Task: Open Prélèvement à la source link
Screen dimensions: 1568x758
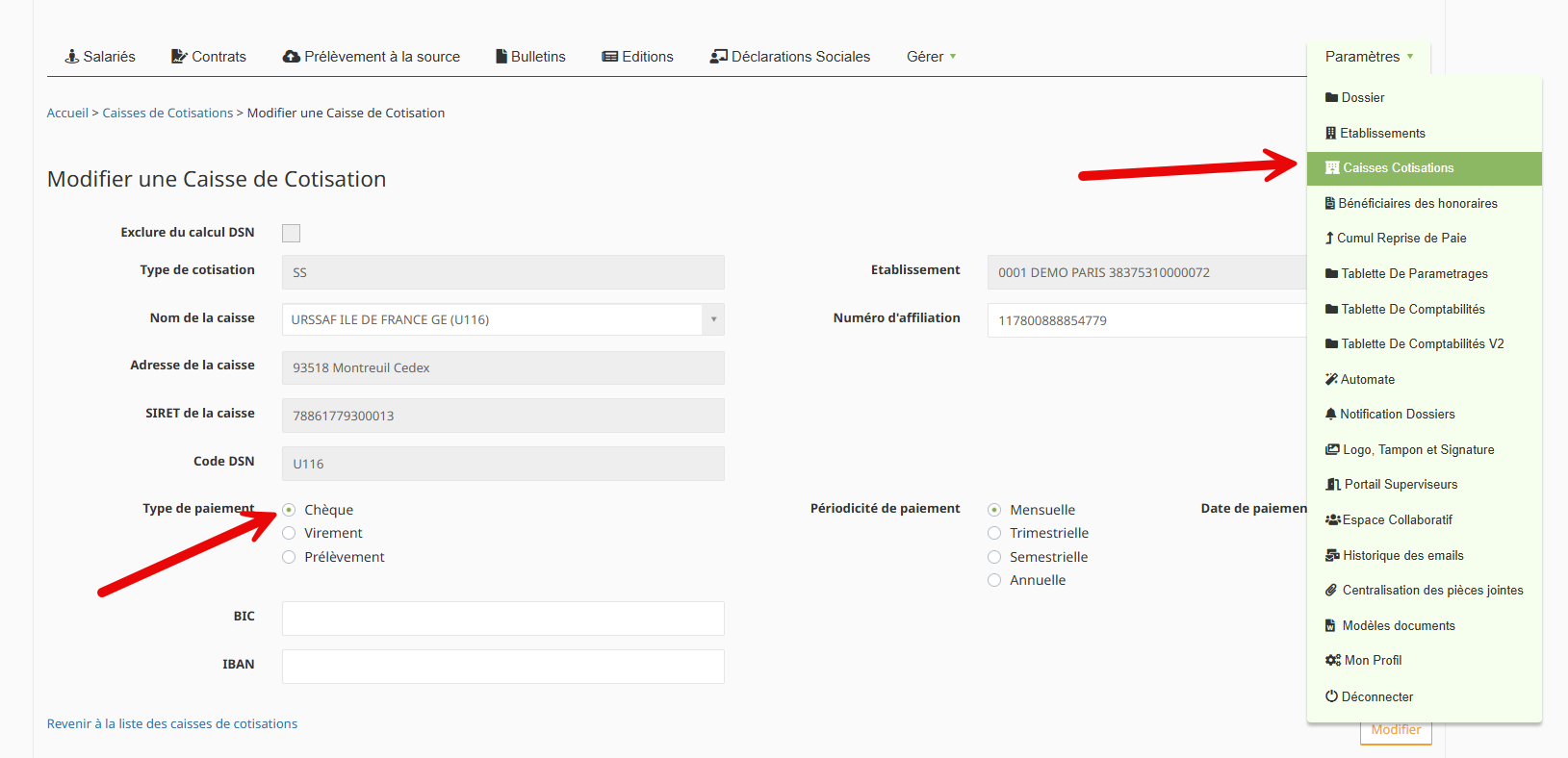Action: pyautogui.click(x=372, y=57)
